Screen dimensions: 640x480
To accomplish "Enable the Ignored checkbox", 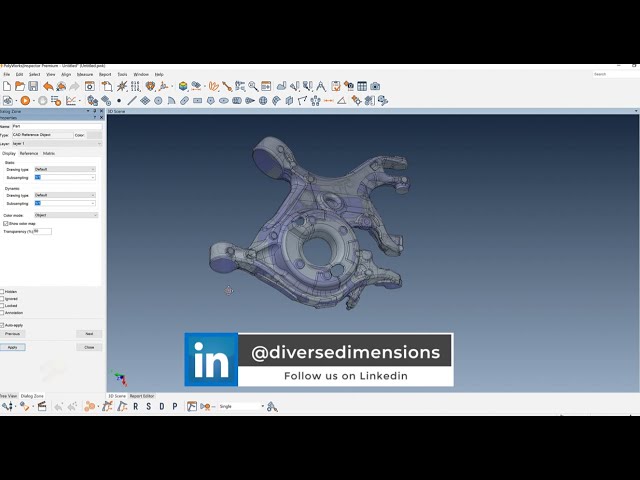I will coord(2,299).
